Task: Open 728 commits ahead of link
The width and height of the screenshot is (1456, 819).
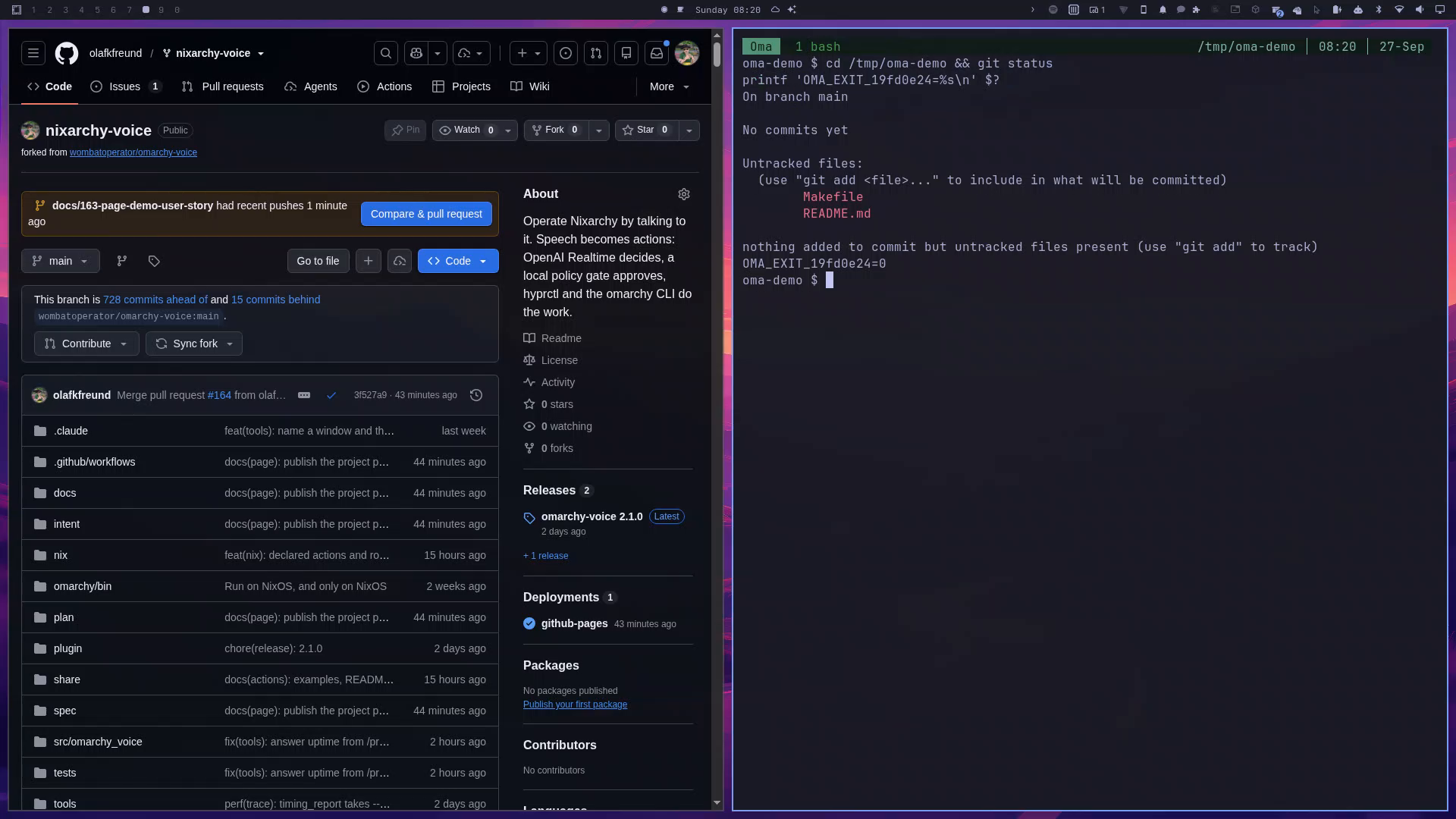Action: (x=155, y=300)
